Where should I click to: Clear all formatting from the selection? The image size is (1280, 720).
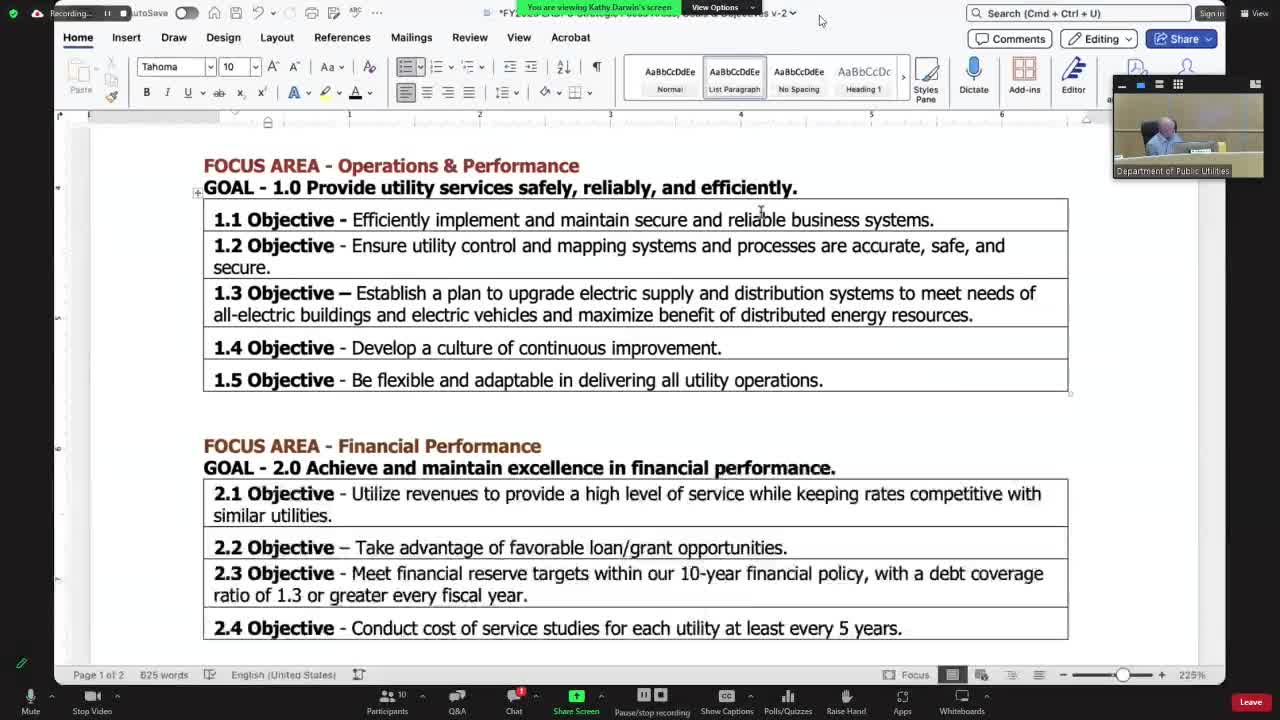click(x=369, y=67)
